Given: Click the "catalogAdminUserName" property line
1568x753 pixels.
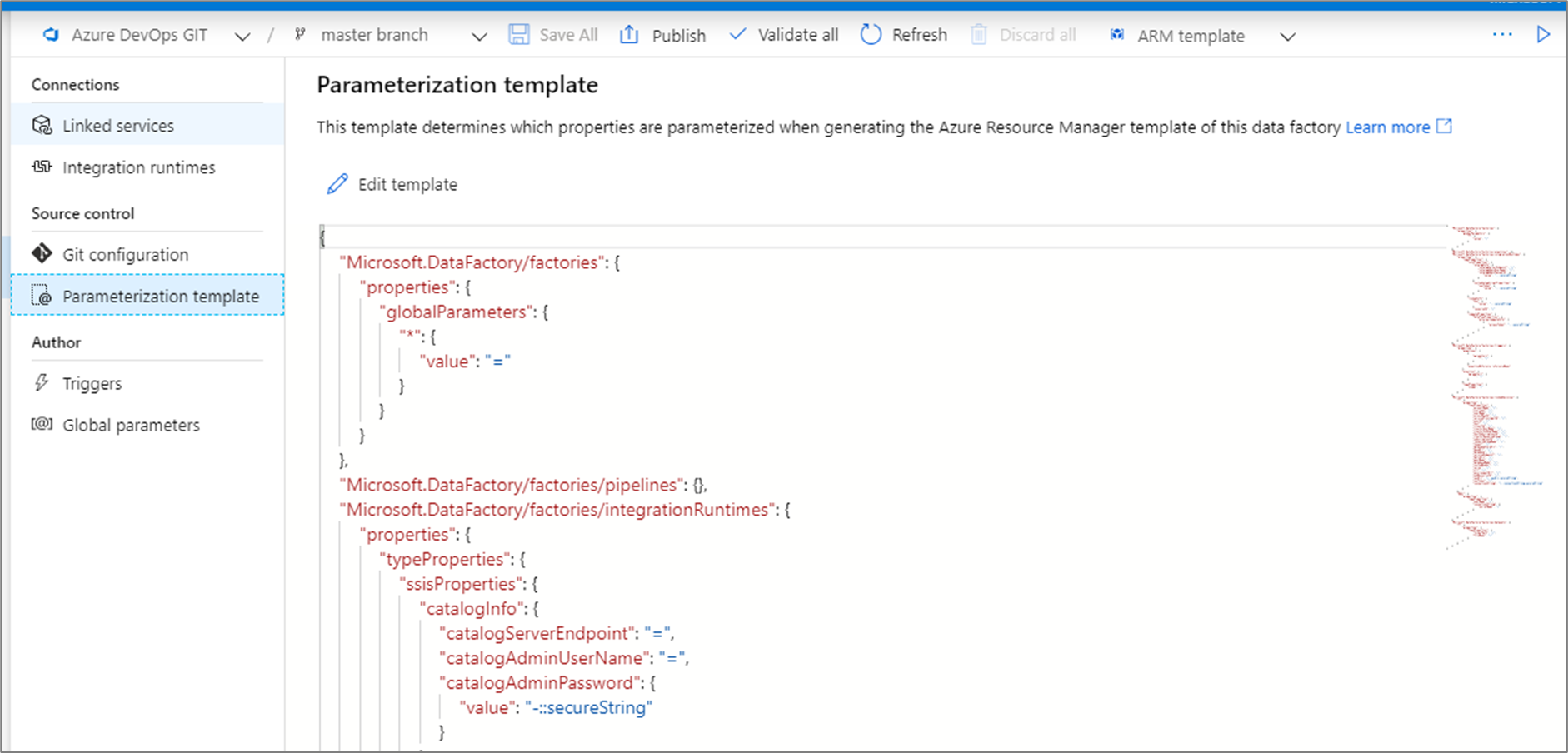Looking at the screenshot, I should 564,658.
